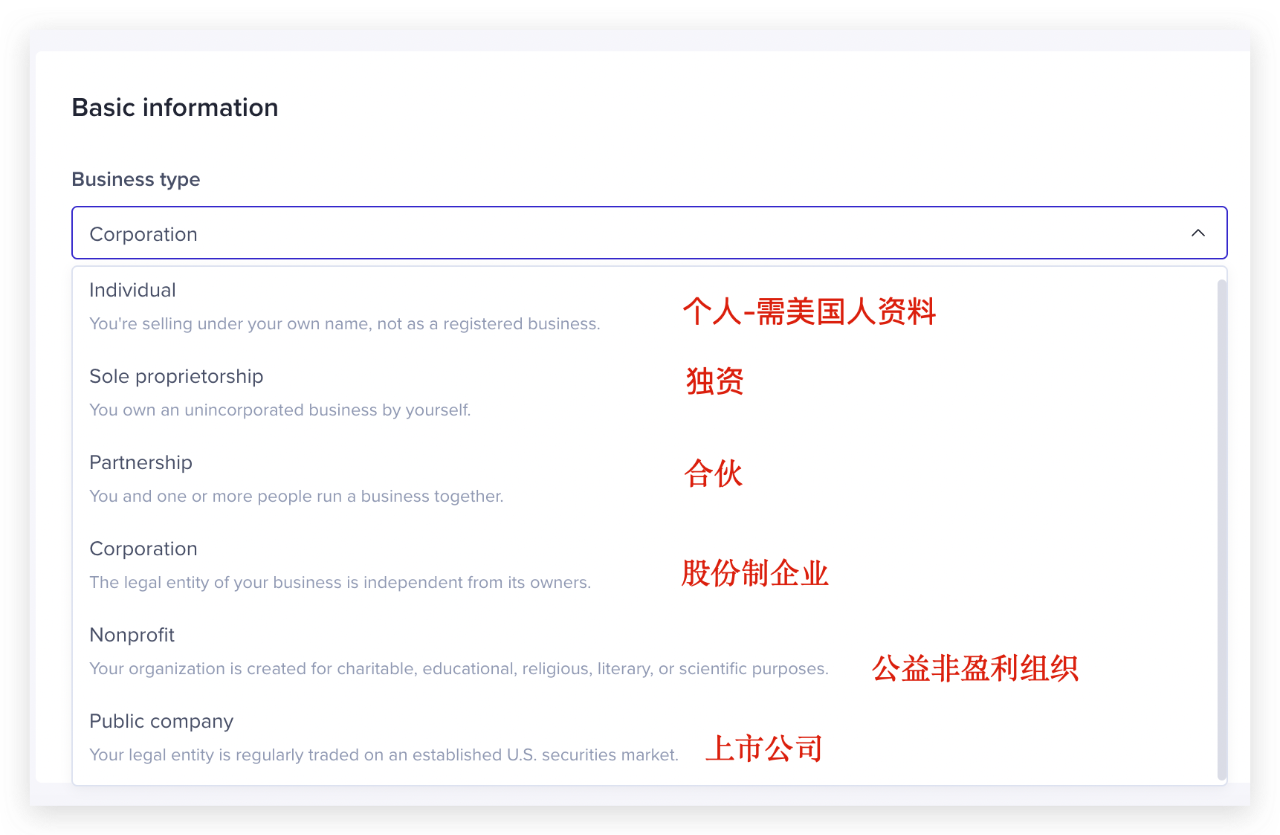Click the Partnership description text
1280x835 pixels.
(x=296, y=495)
